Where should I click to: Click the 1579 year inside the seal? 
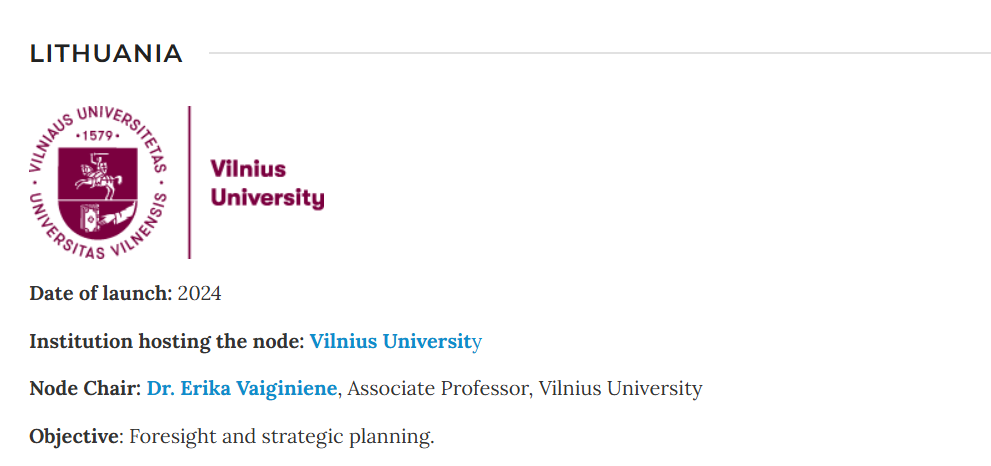(99, 135)
